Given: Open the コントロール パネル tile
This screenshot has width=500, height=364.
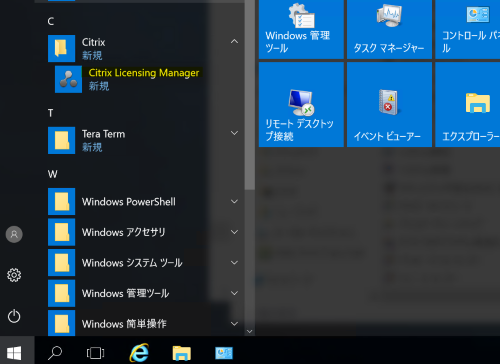Looking at the screenshot, I should tap(468, 29).
